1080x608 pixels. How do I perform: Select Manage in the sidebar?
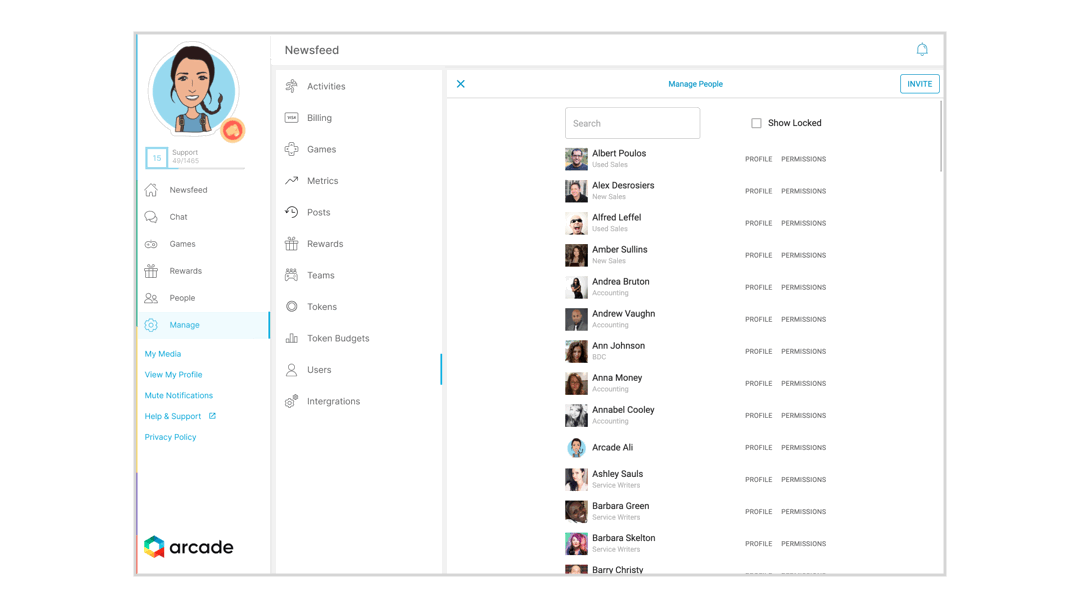pyautogui.click(x=203, y=325)
